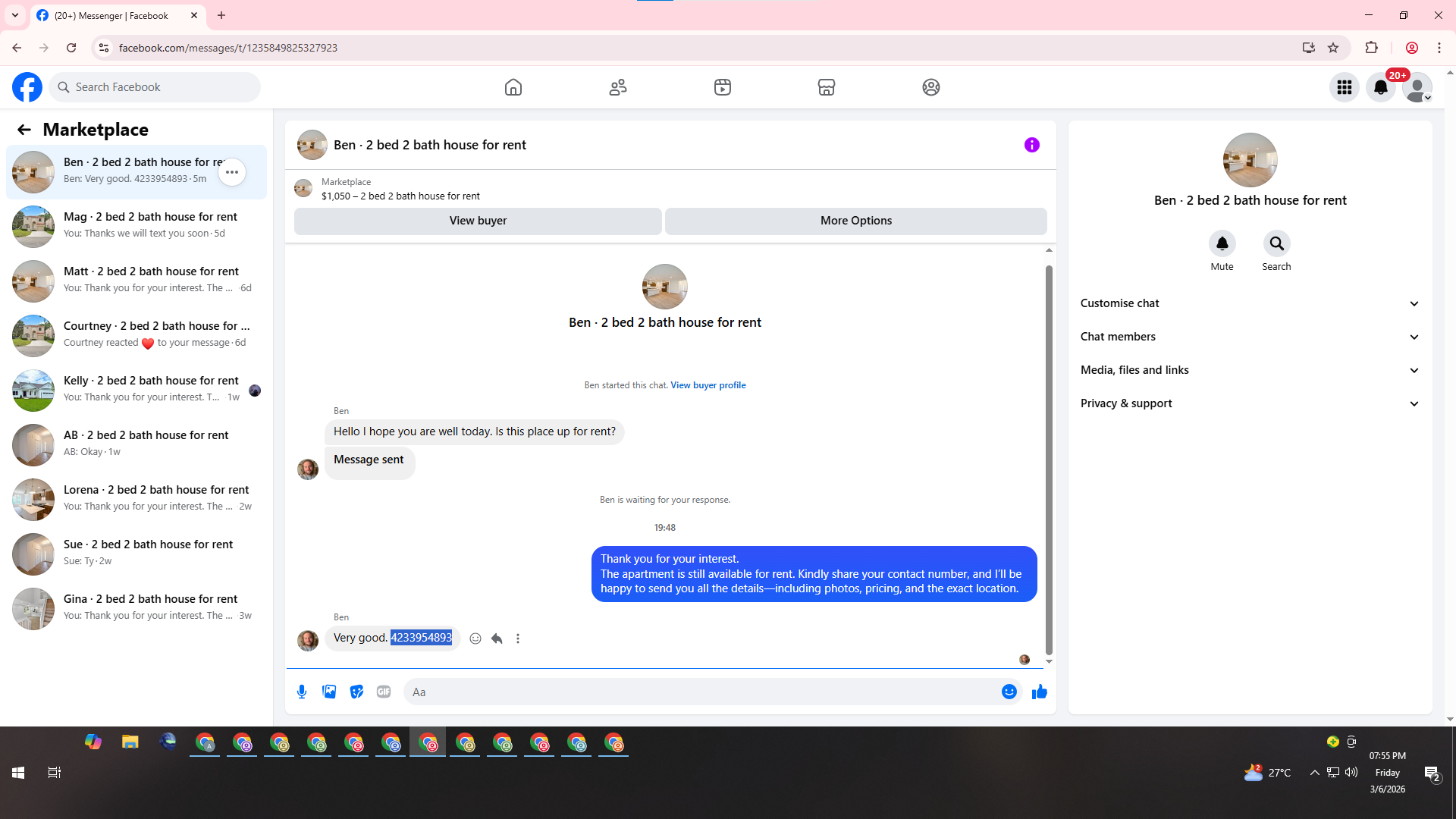Click the chat's vertical scrollbar
Screen dimensions: 1456x819
[1049, 455]
